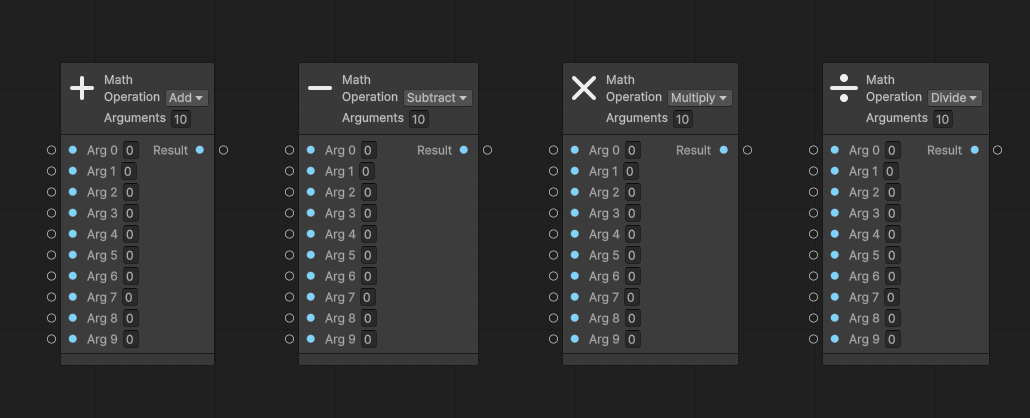This screenshot has height=418, width=1030.
Task: Click Arg 7 value field on Divide node
Action: click(892, 297)
